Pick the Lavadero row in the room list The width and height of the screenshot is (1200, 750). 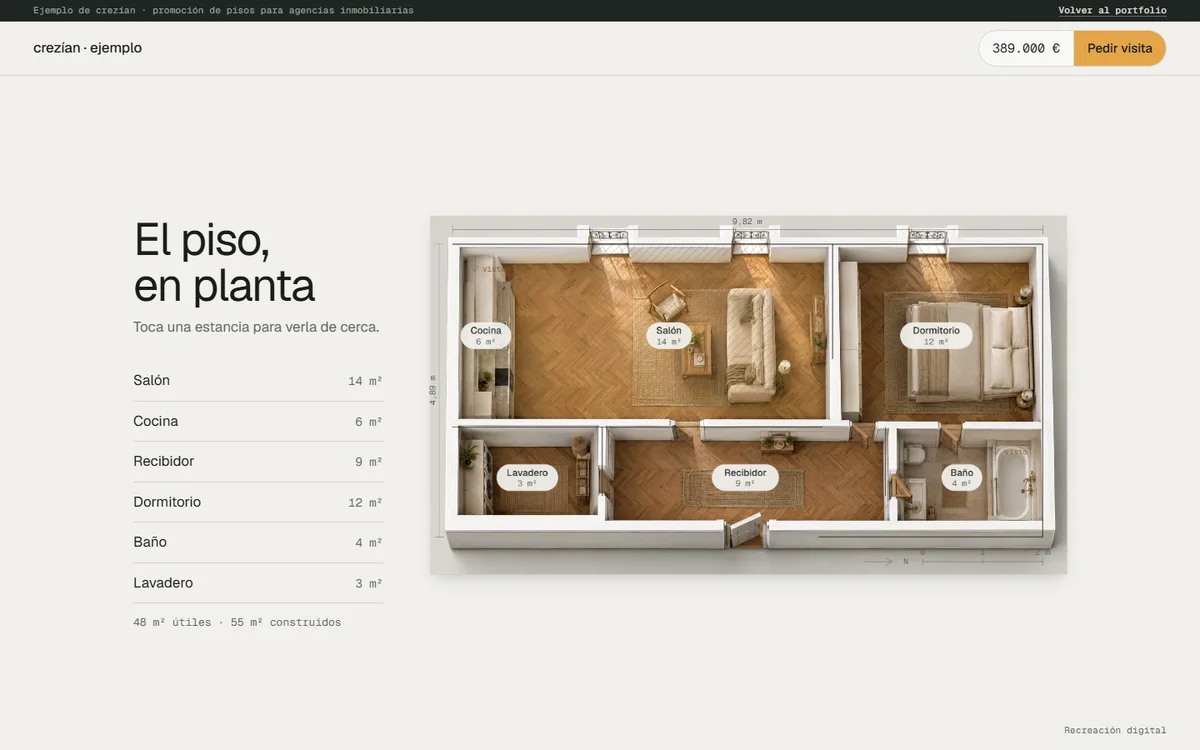[x=258, y=583]
